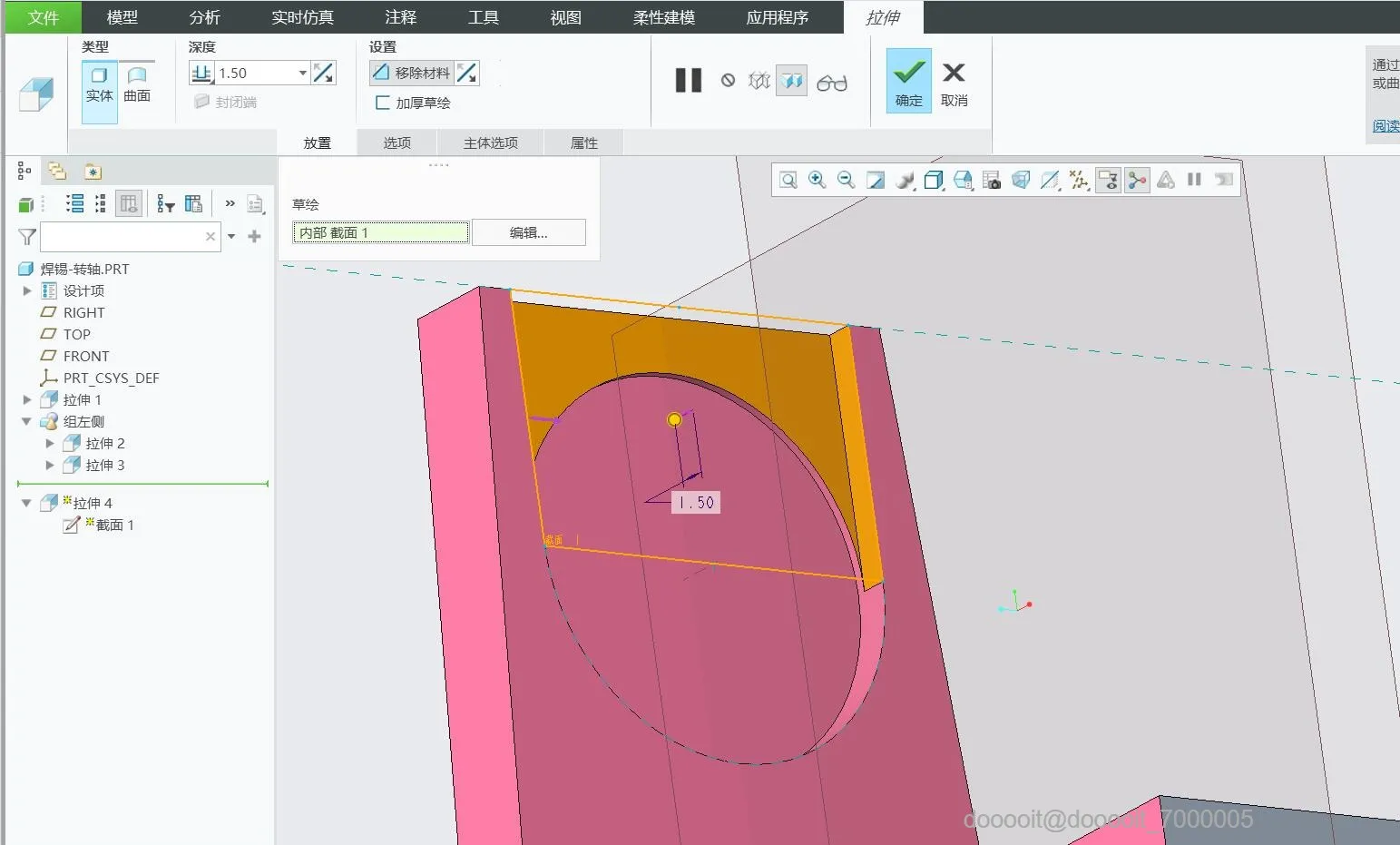Flip the extrude depth direction icon
This screenshot has height=845, width=1400.
(323, 74)
